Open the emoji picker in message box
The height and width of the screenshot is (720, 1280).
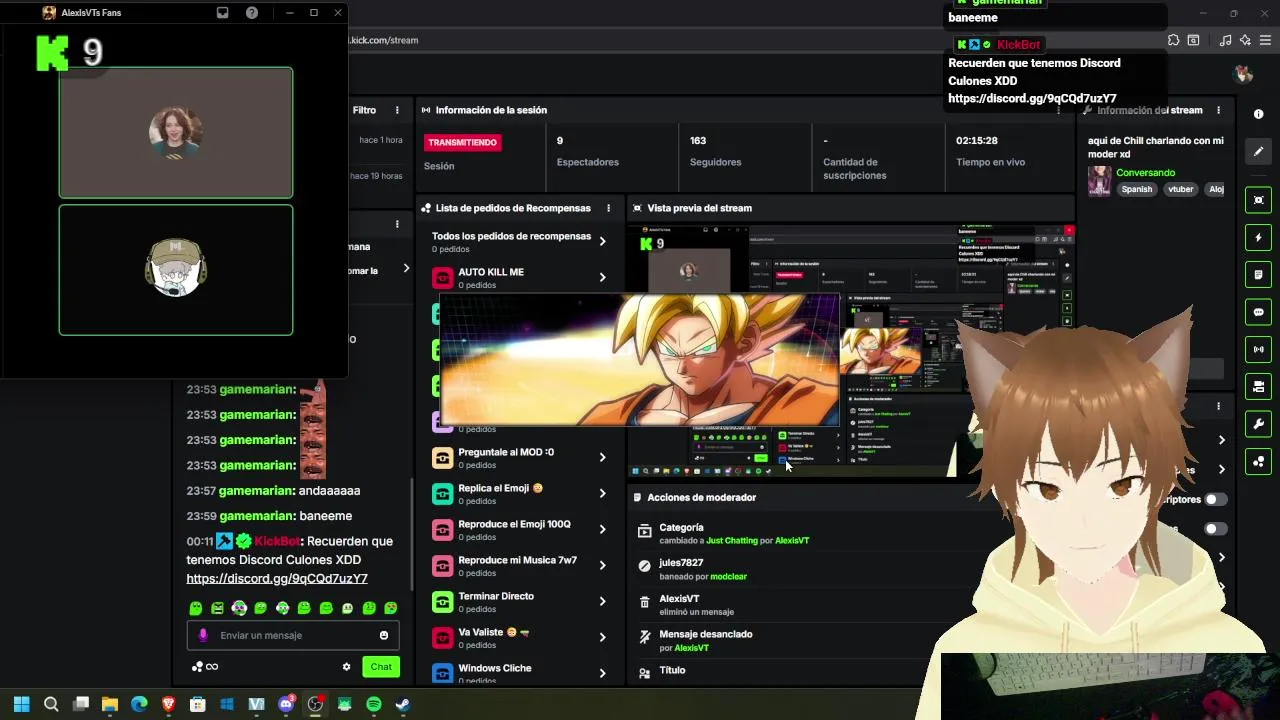[384, 635]
